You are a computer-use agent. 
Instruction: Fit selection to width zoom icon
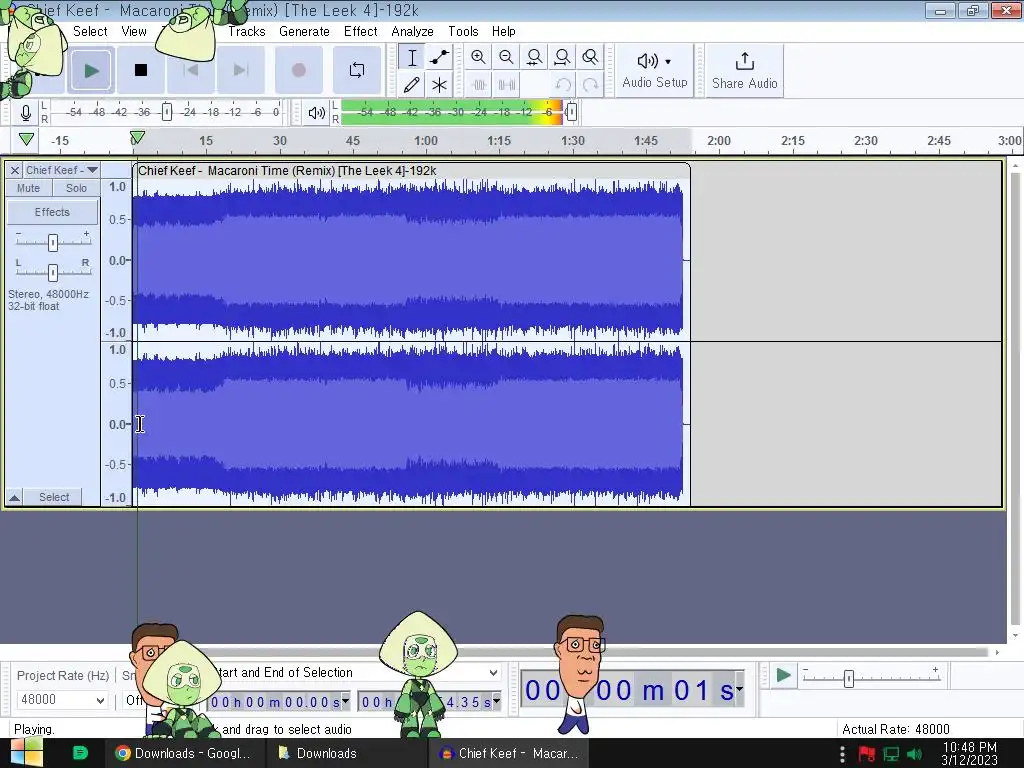coord(534,57)
